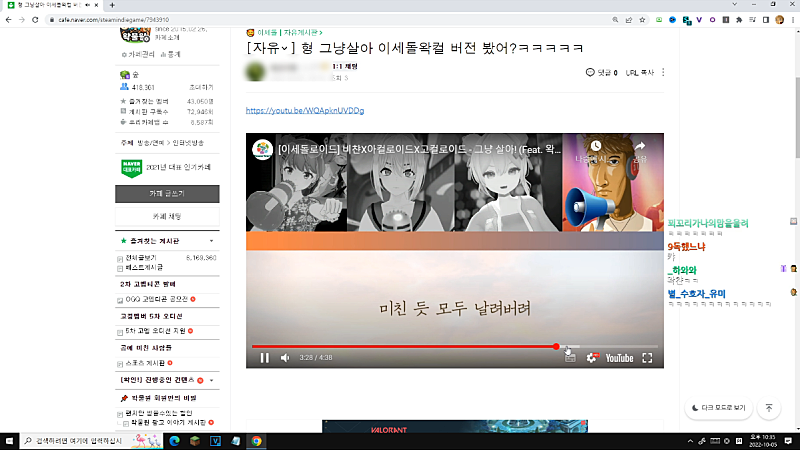
Task: Mute the video volume
Action: coord(285,358)
